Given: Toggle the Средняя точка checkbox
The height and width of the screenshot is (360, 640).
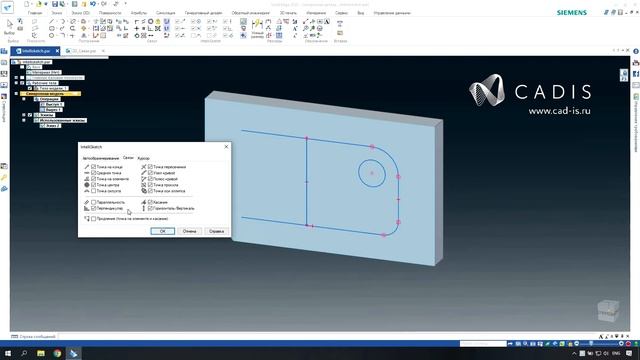Looking at the screenshot, I should click(x=93, y=173).
